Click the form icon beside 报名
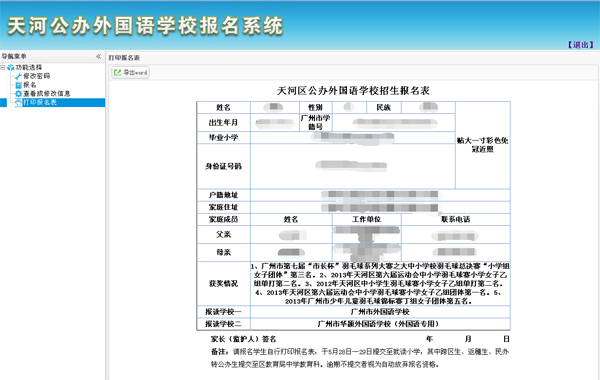This screenshot has width=600, height=380. point(18,85)
